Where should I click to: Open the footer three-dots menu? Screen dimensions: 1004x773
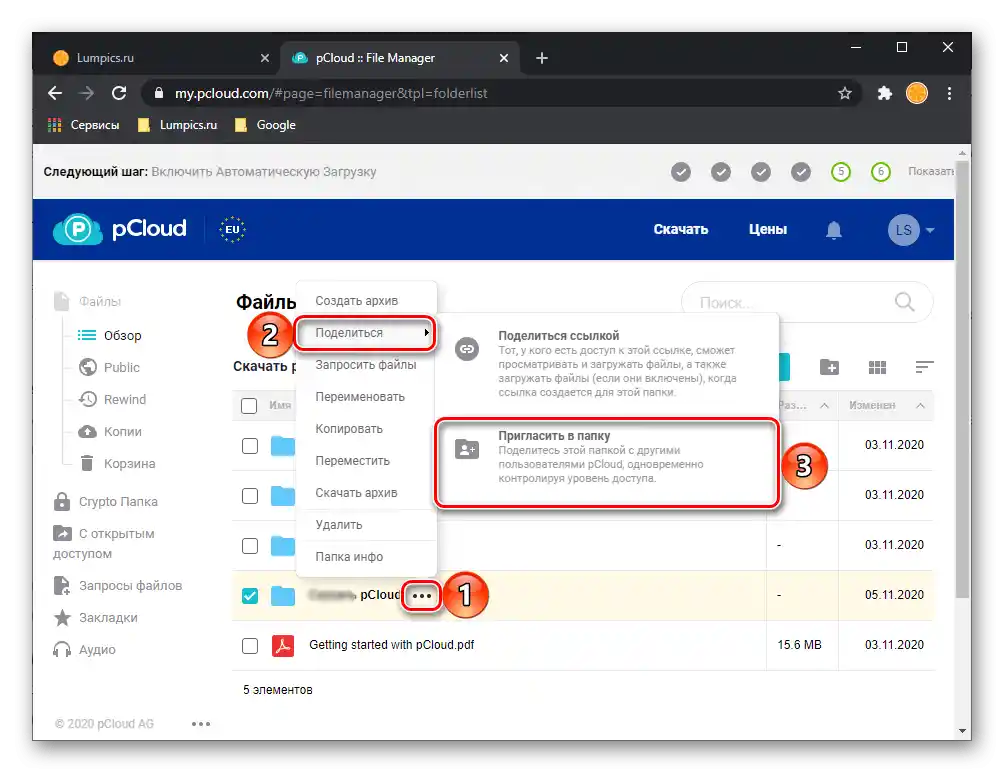[x=201, y=724]
